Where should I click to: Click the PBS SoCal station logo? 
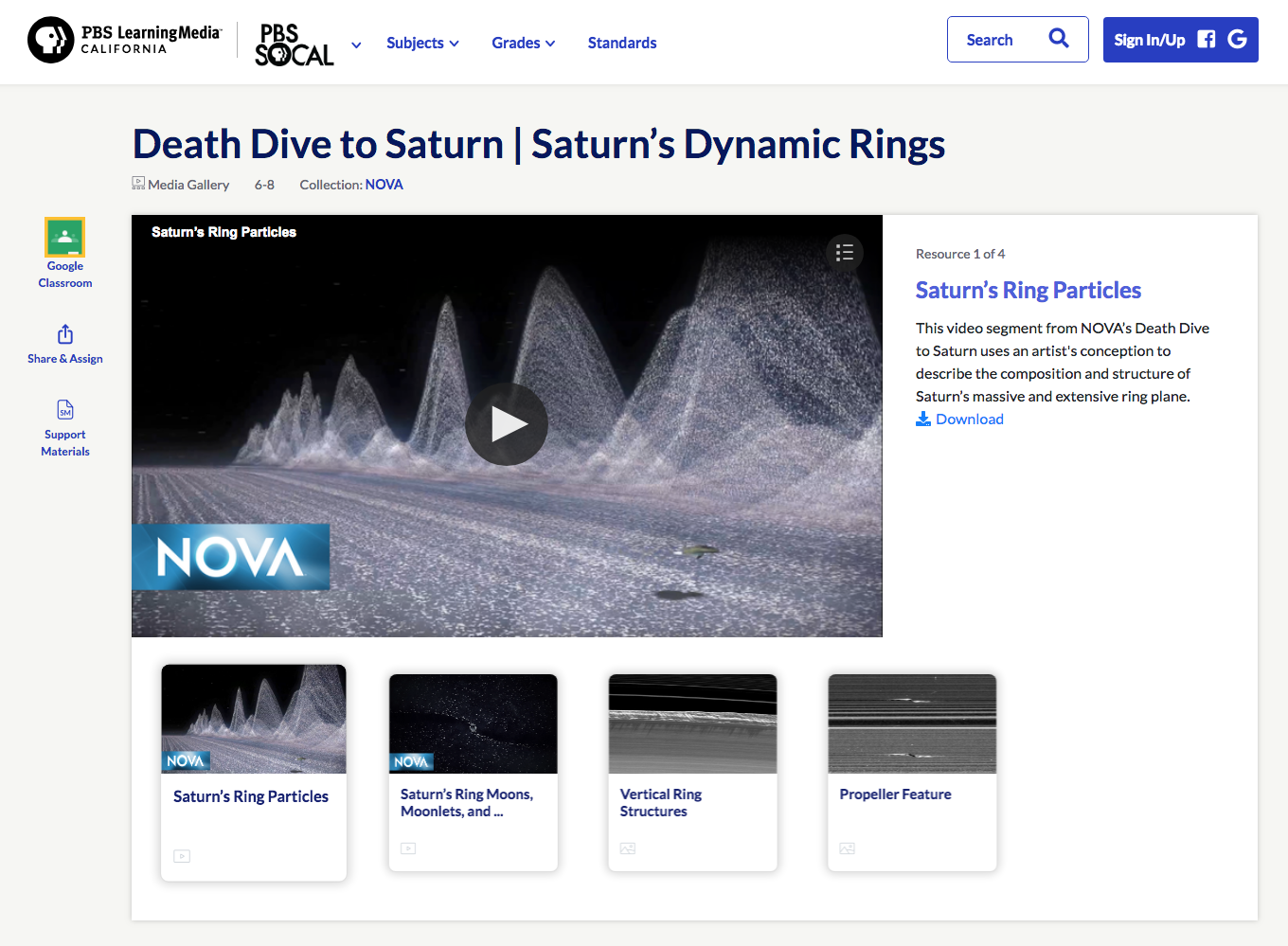point(294,45)
